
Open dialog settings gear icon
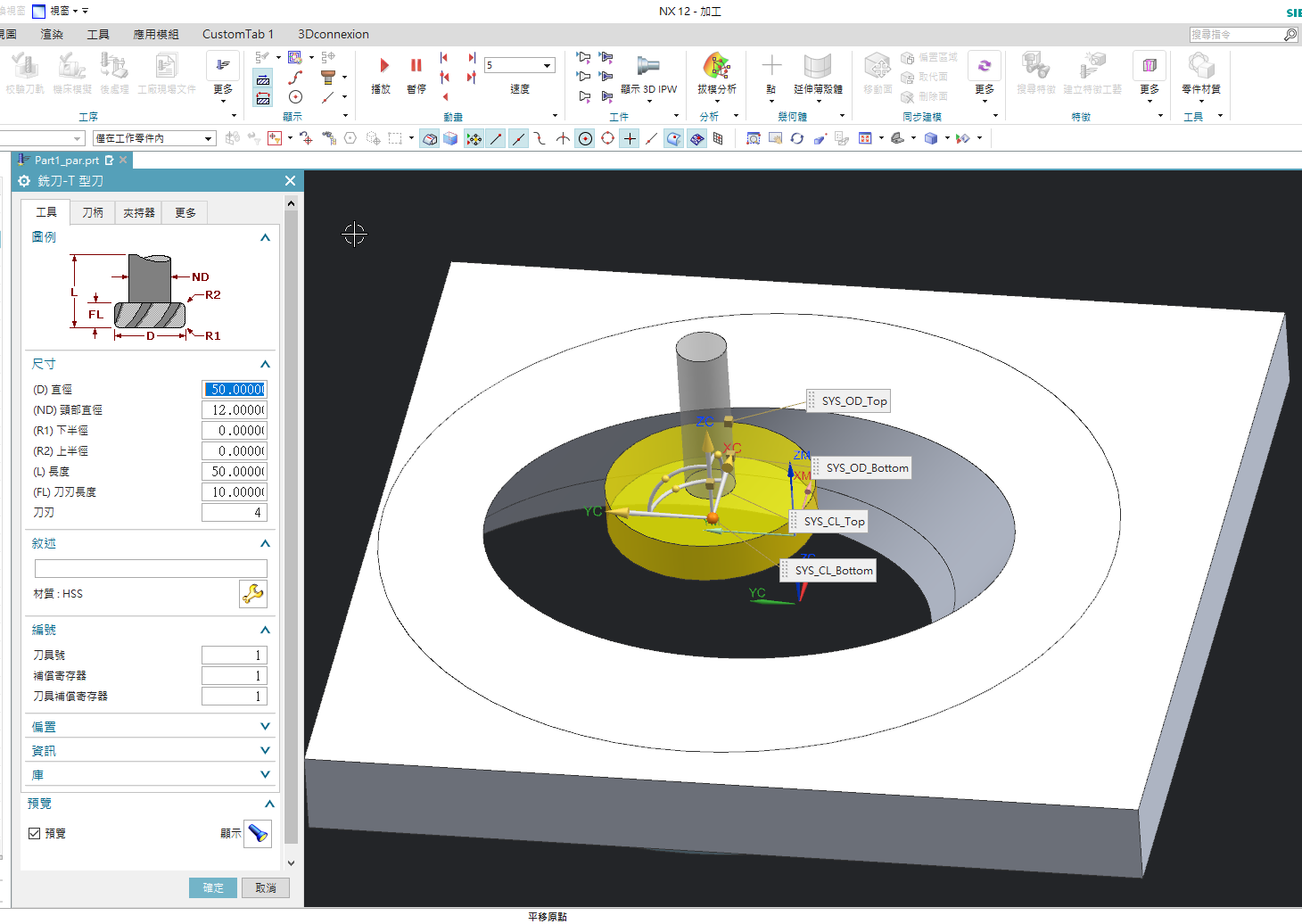[24, 180]
